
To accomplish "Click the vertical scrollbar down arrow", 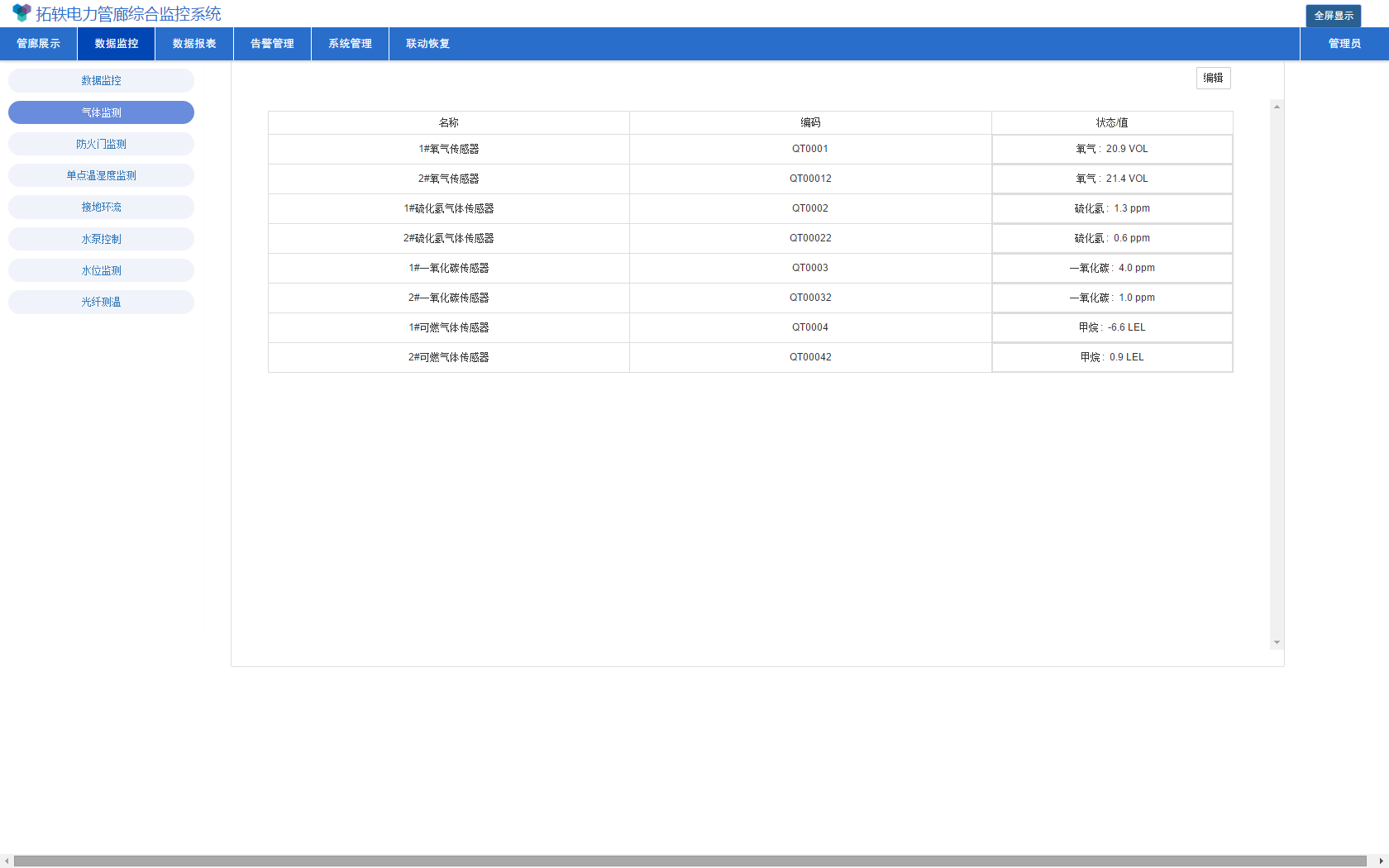I will (1277, 642).
